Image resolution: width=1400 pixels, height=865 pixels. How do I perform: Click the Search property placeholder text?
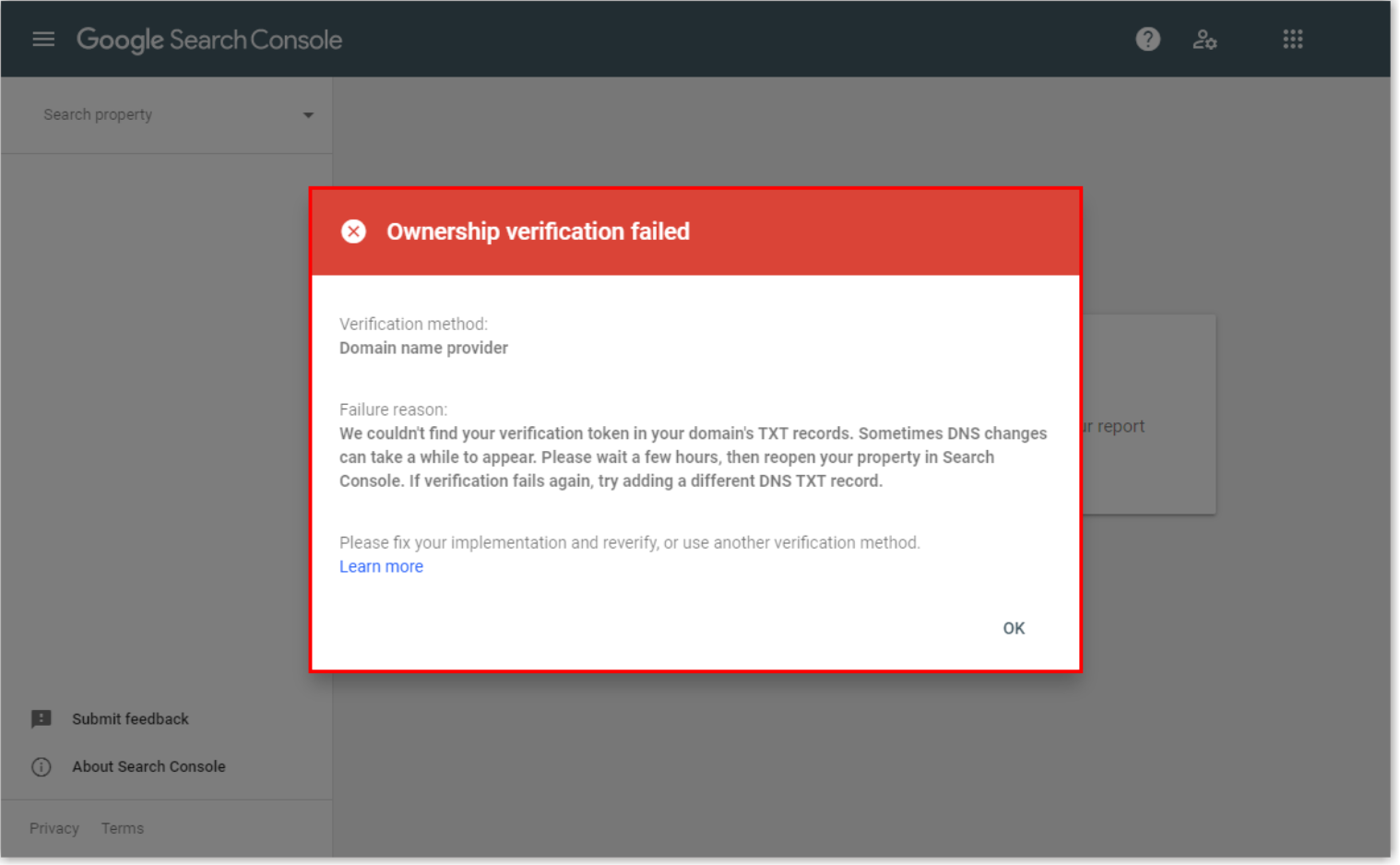point(98,114)
